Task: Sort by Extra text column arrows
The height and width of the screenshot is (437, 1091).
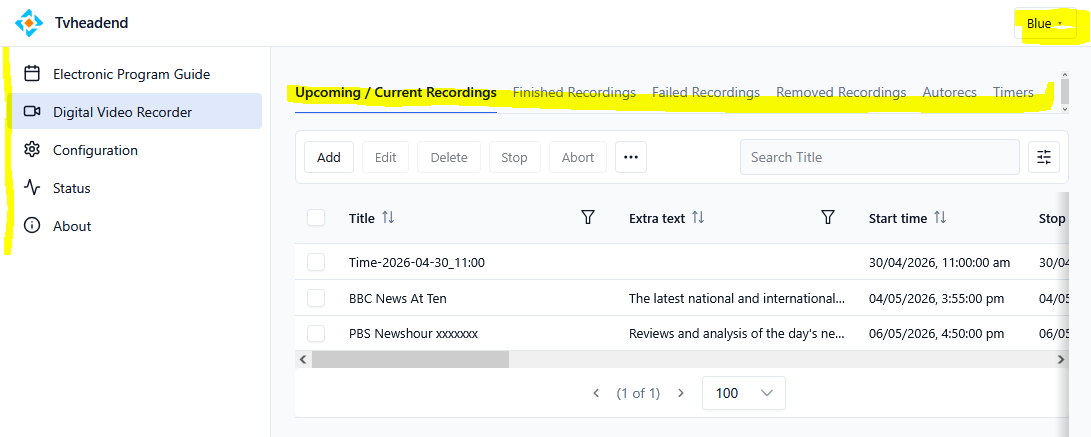Action: pos(698,218)
